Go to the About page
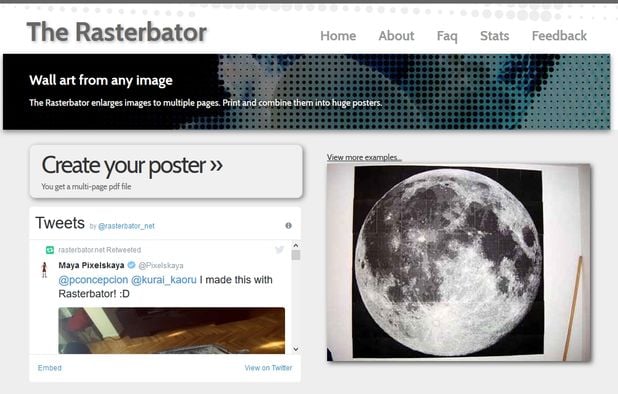618x394 pixels. [396, 36]
